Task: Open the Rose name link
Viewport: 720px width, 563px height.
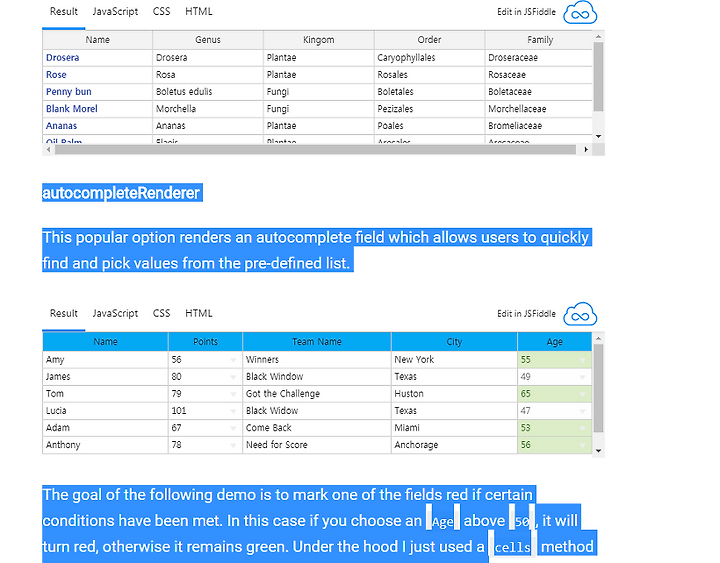Action: [56, 75]
